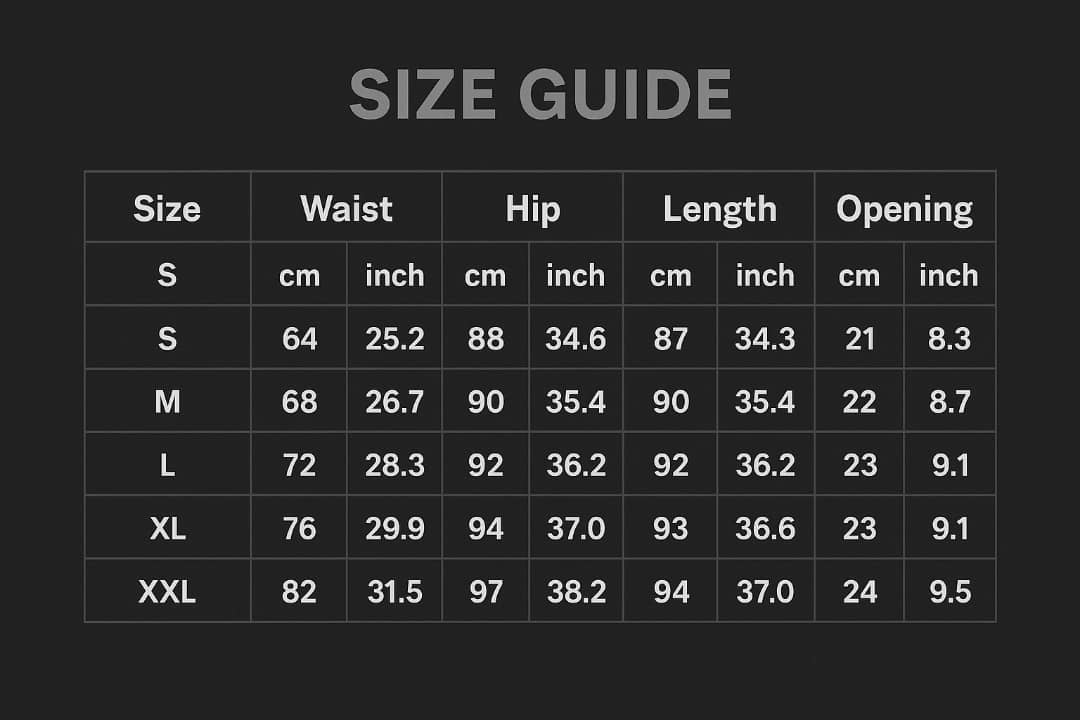Viewport: 1080px width, 720px height.
Task: Select the 26.7 inch waist cell
Action: click(394, 402)
